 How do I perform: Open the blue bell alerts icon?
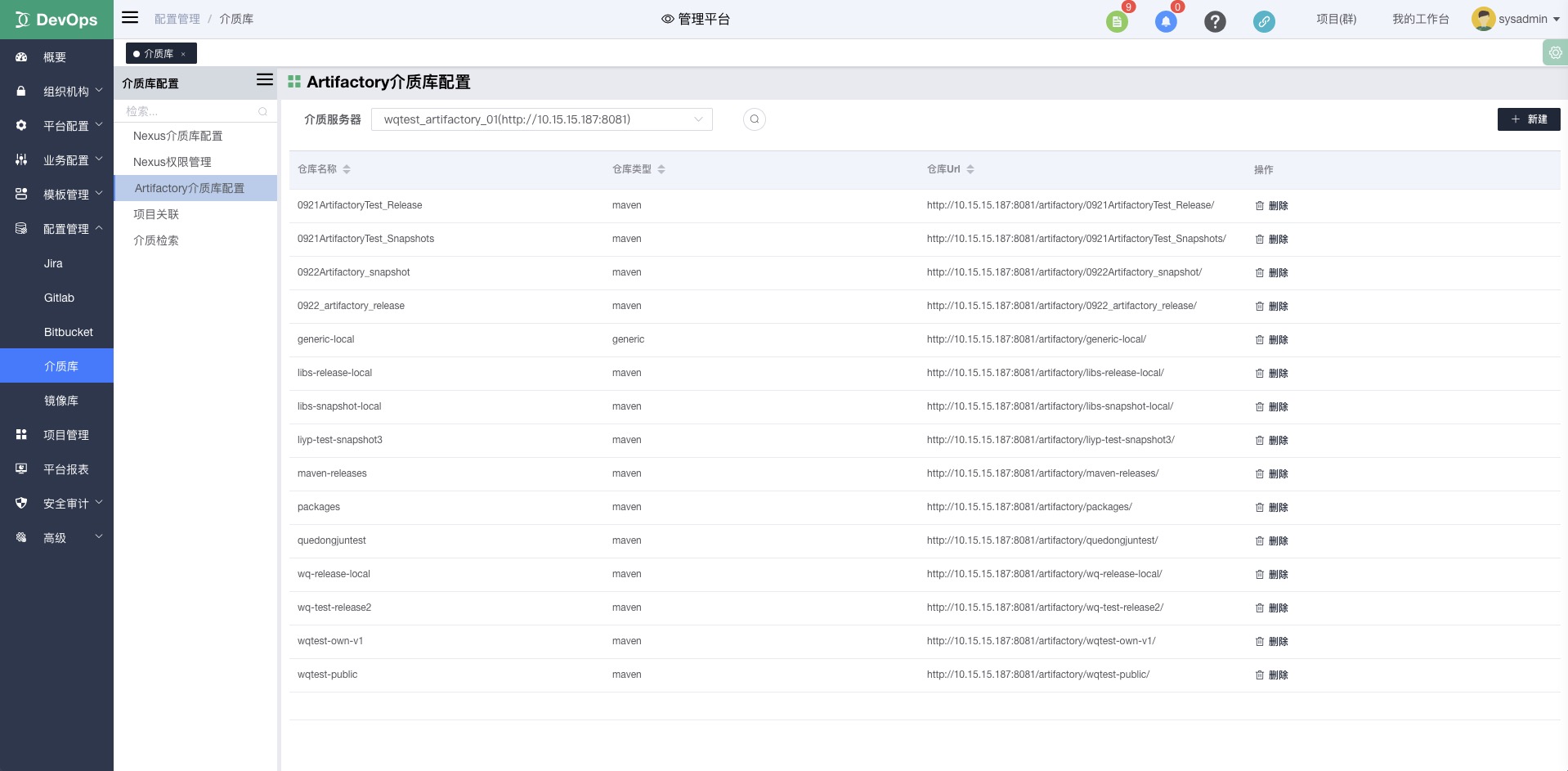click(x=1166, y=21)
